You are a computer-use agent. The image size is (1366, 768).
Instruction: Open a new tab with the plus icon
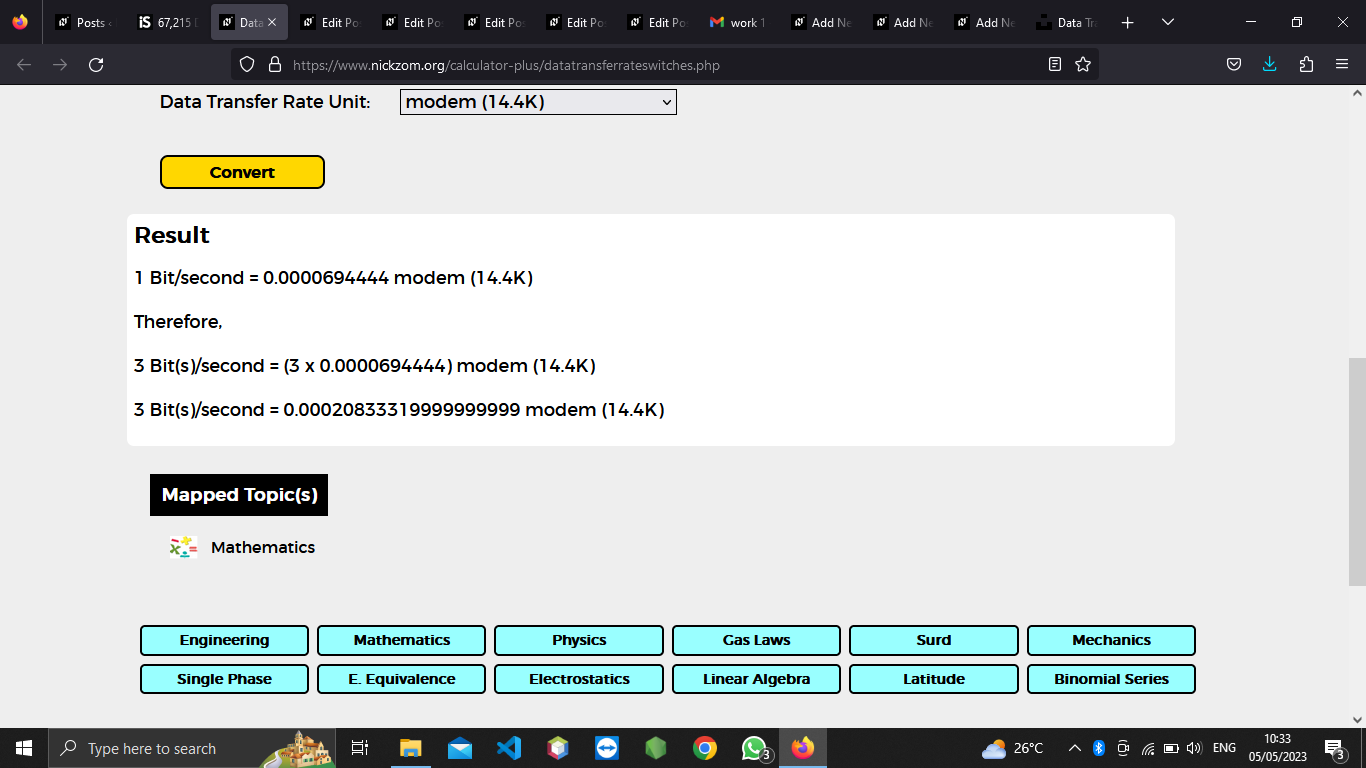(x=1128, y=22)
